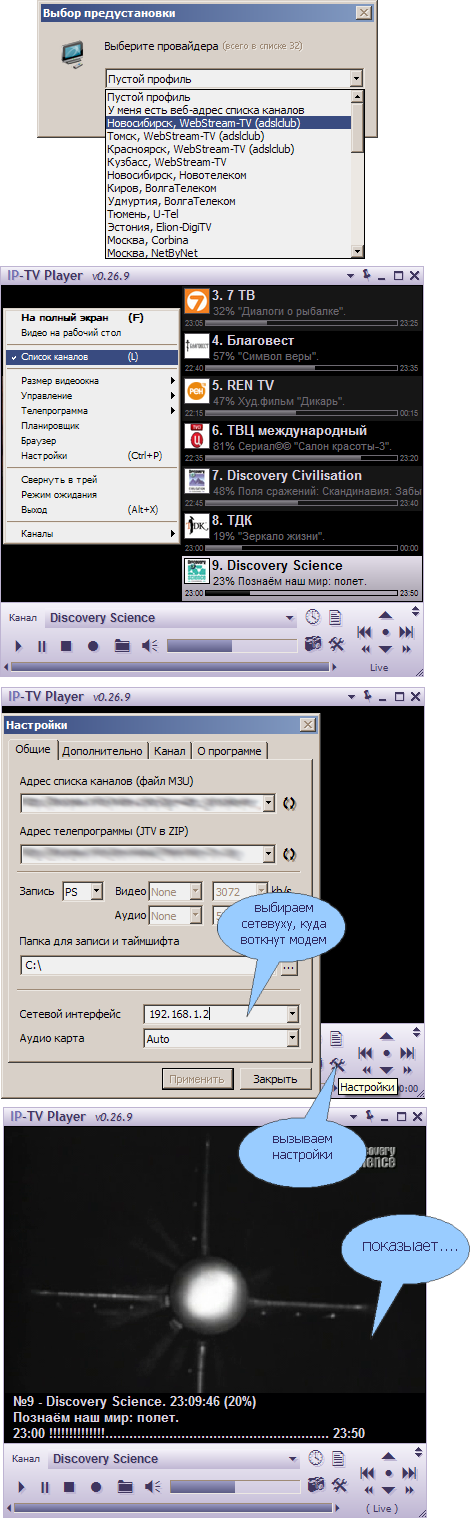The height and width of the screenshot is (1518, 471).
Task: Expand the Телепрограмма submenu
Action: 90,411
